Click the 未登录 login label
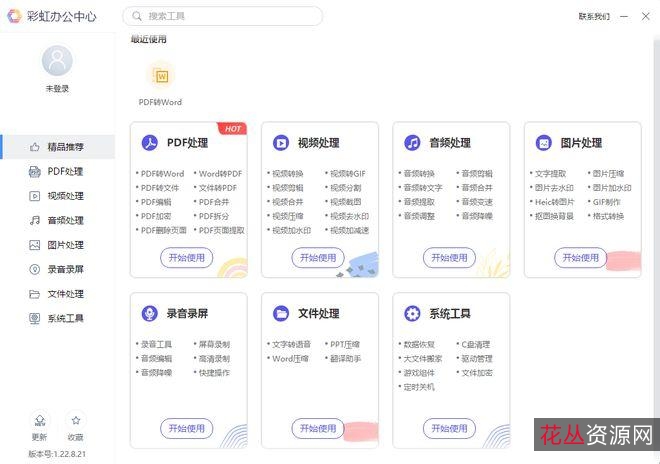The width and height of the screenshot is (660, 464). pos(57,88)
